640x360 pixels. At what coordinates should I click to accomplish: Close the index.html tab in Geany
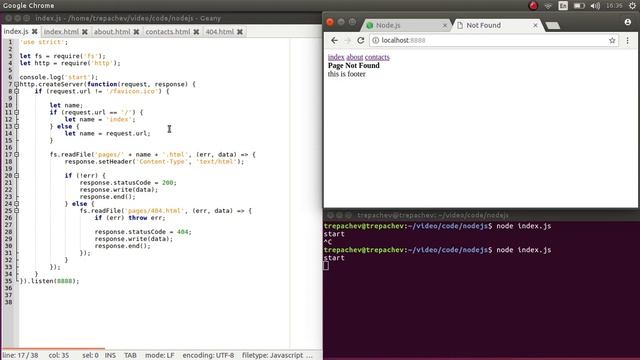tap(85, 31)
